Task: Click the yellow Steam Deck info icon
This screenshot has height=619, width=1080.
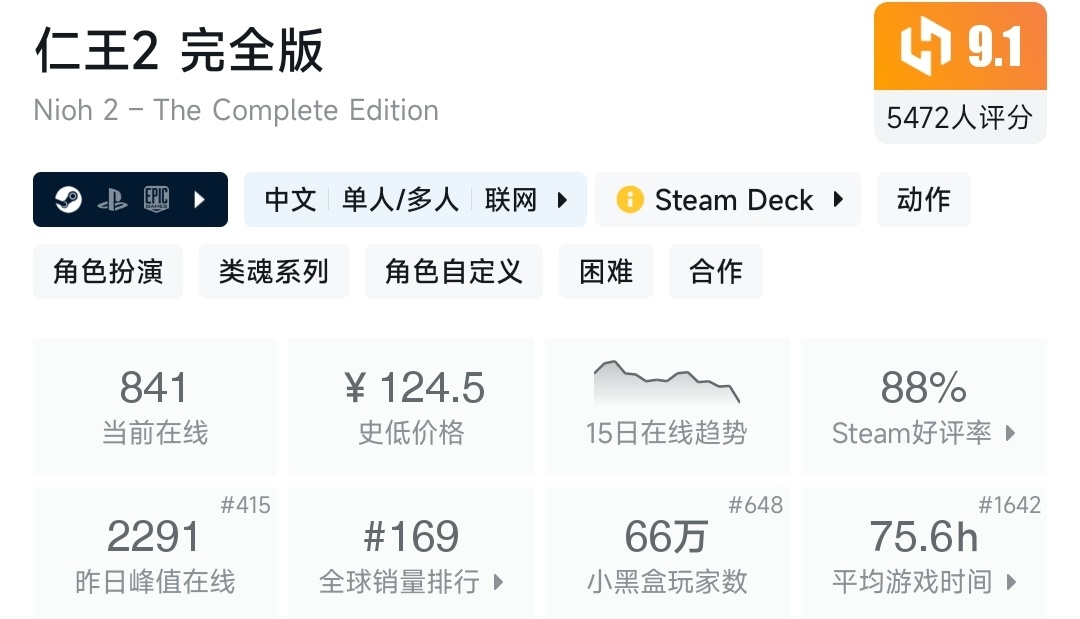Action: click(629, 200)
